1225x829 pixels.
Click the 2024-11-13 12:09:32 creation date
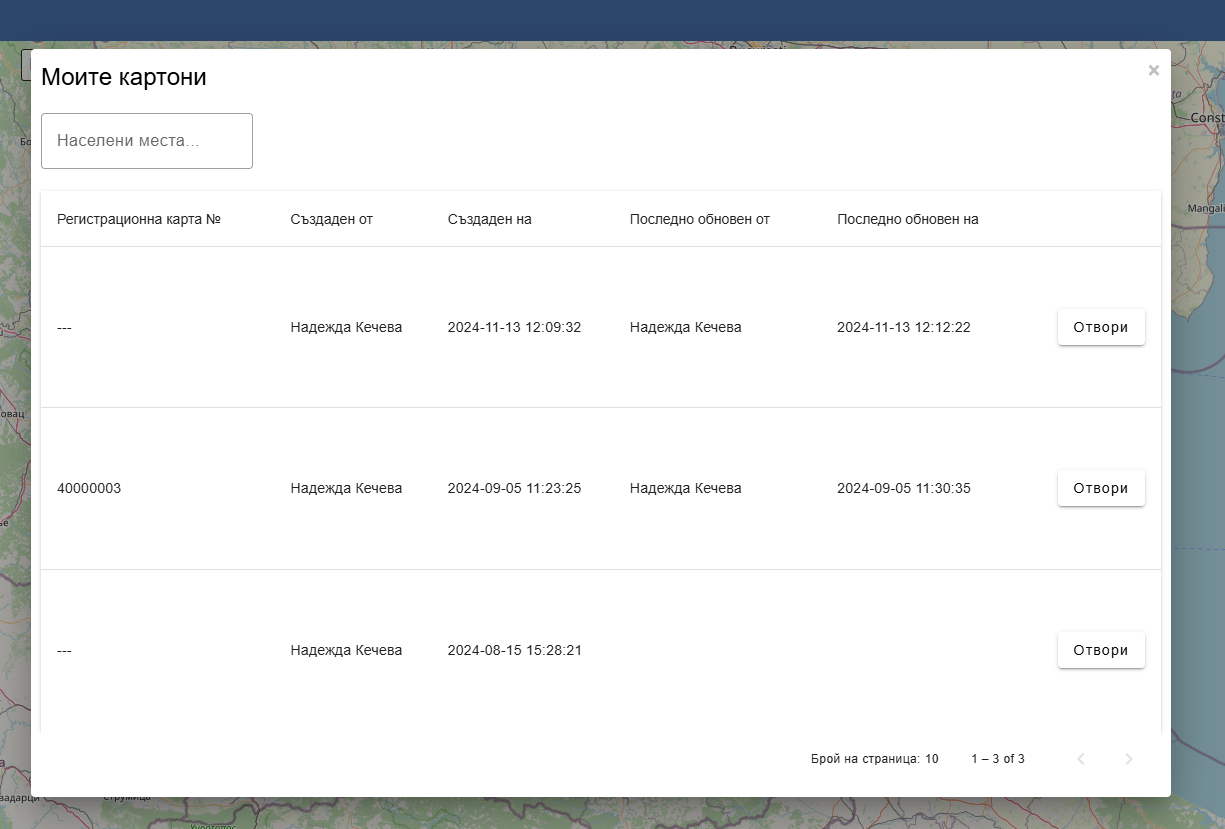click(514, 327)
